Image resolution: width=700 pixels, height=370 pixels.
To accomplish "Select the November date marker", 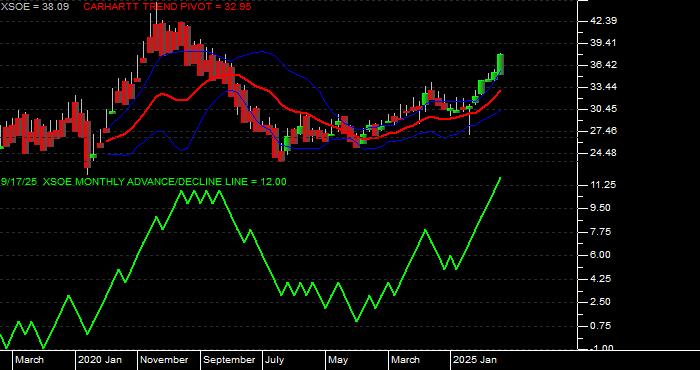I will (x=165, y=360).
